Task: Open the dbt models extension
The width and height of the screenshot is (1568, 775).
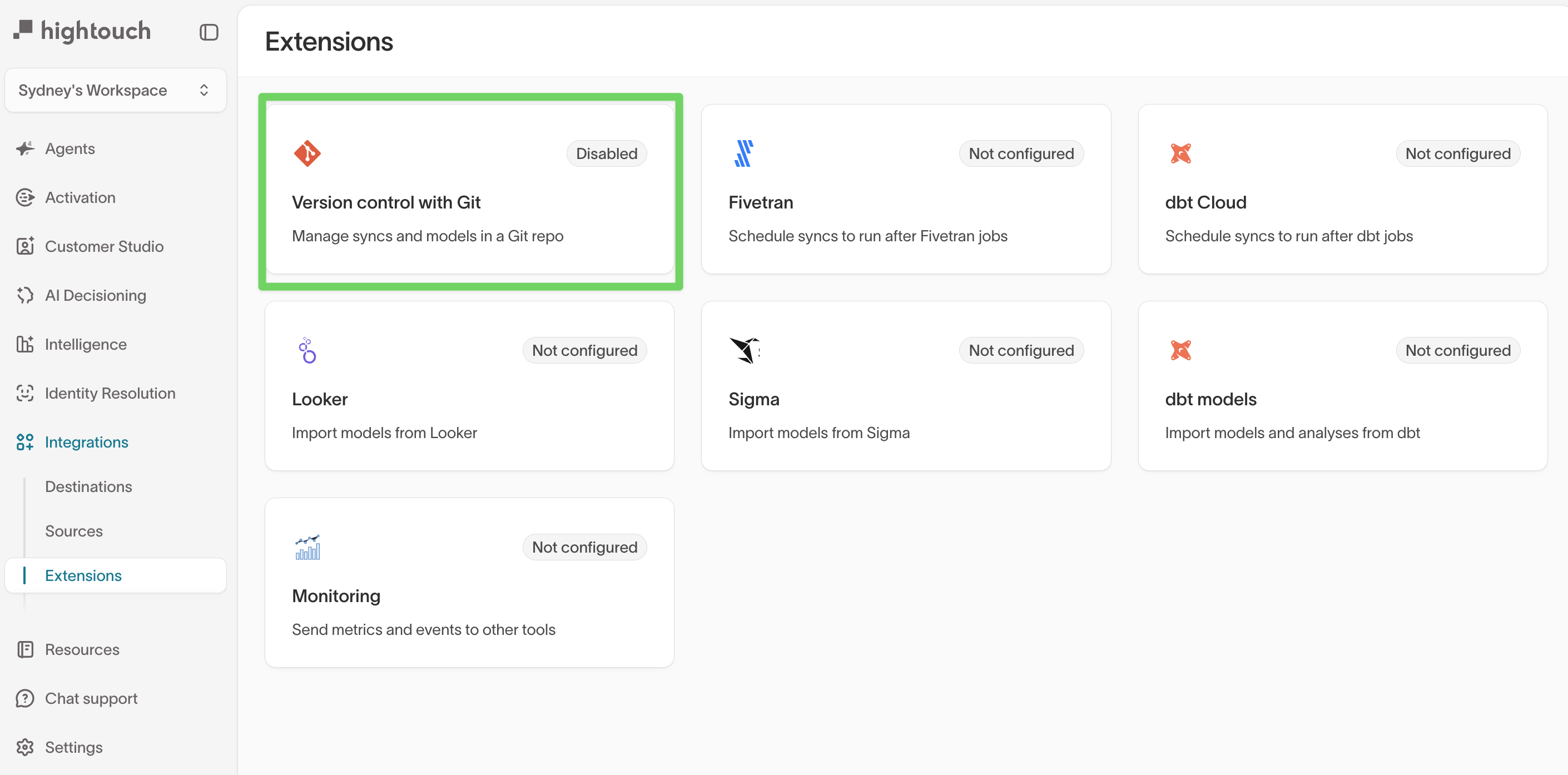Action: (x=1343, y=386)
